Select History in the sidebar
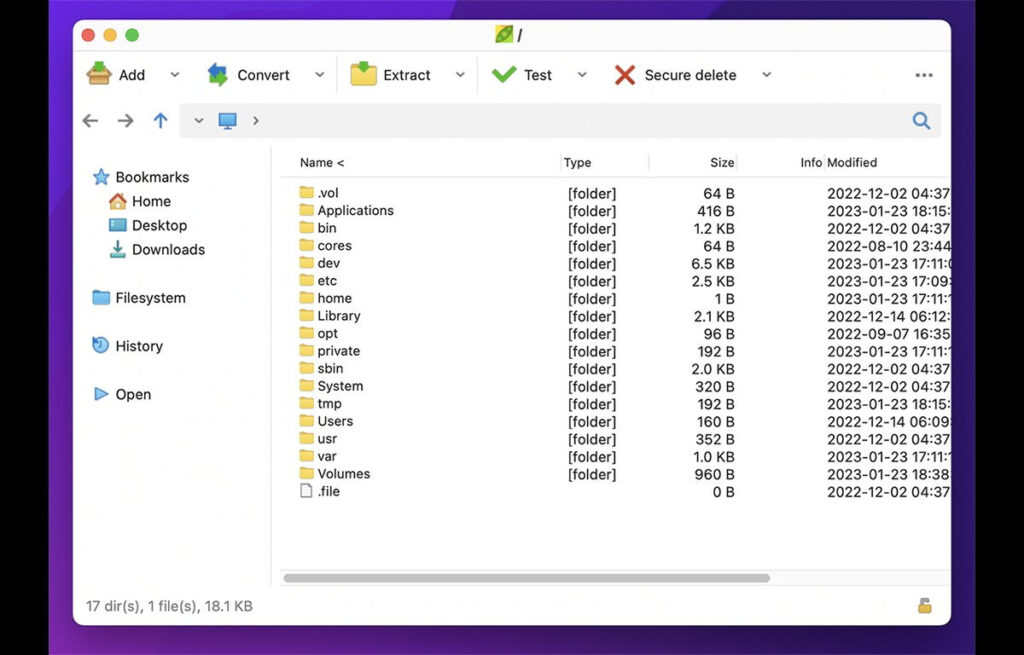Image resolution: width=1024 pixels, height=655 pixels. (138, 346)
